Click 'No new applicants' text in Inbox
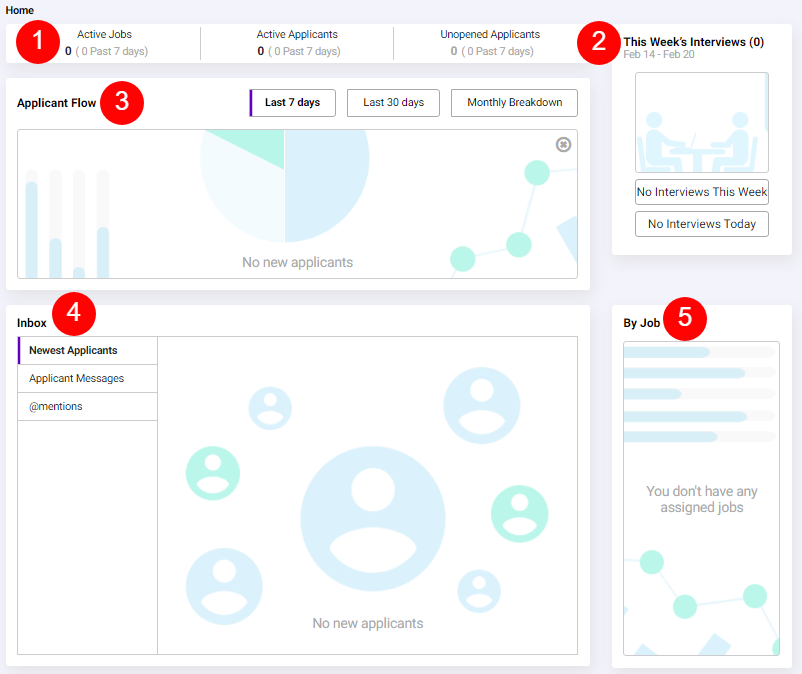Screen dimensions: 802x674 368,623
